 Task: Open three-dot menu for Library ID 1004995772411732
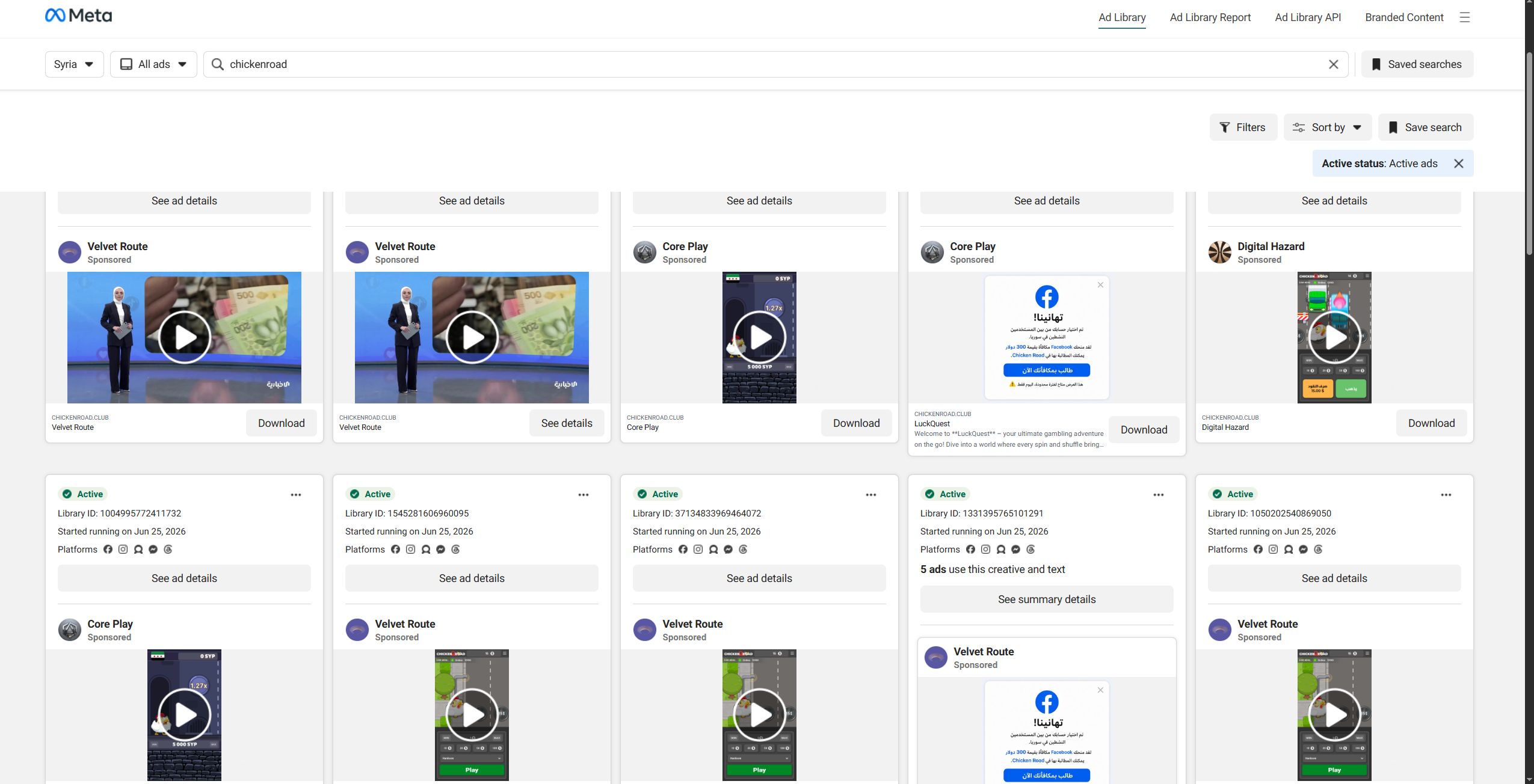(296, 495)
